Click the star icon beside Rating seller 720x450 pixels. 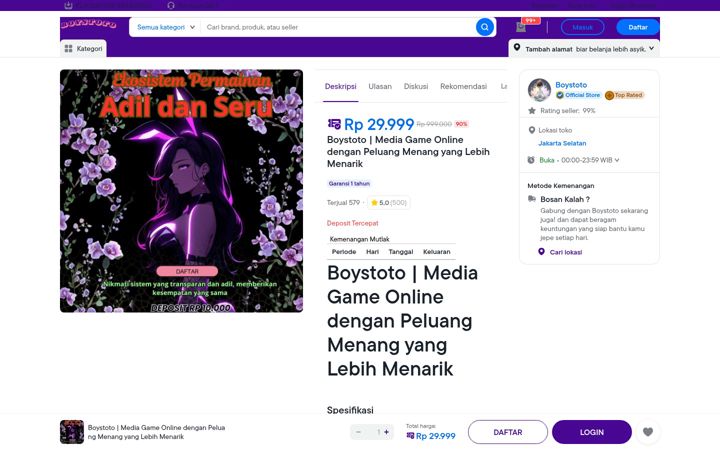[532, 111]
